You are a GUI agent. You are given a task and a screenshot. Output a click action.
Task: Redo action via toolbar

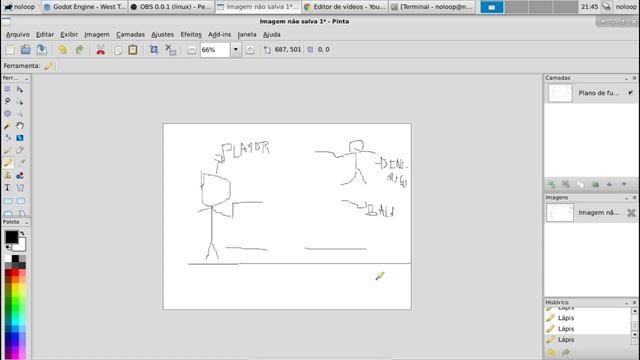(x=79, y=50)
